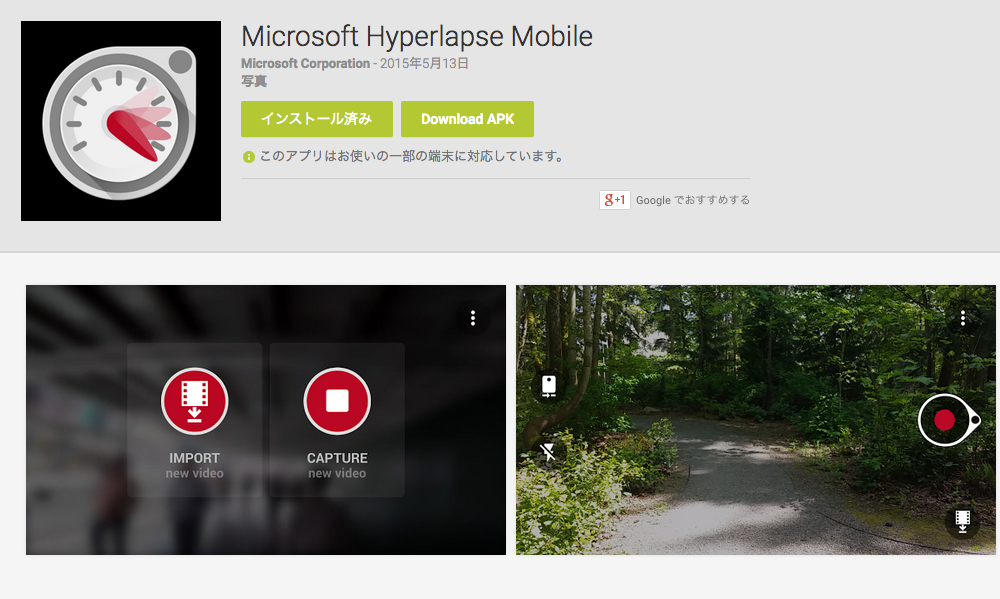Screen dimensions: 1000x599
Task: Click the switch camera icon in the forest screenshot
Action: click(x=548, y=387)
